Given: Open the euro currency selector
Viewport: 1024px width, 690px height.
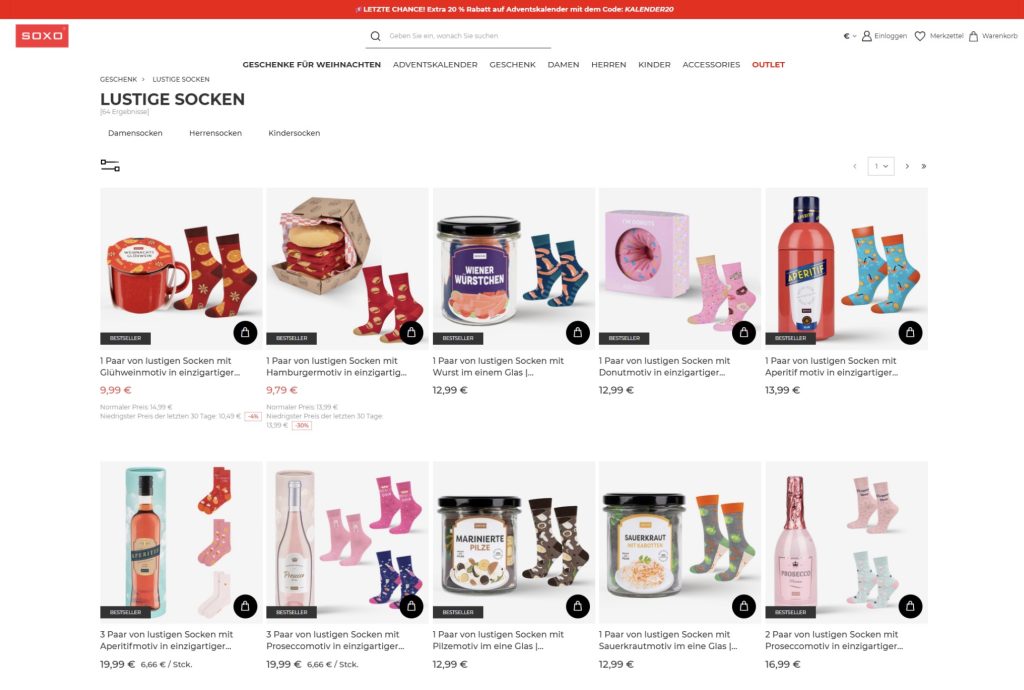Looking at the screenshot, I should (x=850, y=36).
